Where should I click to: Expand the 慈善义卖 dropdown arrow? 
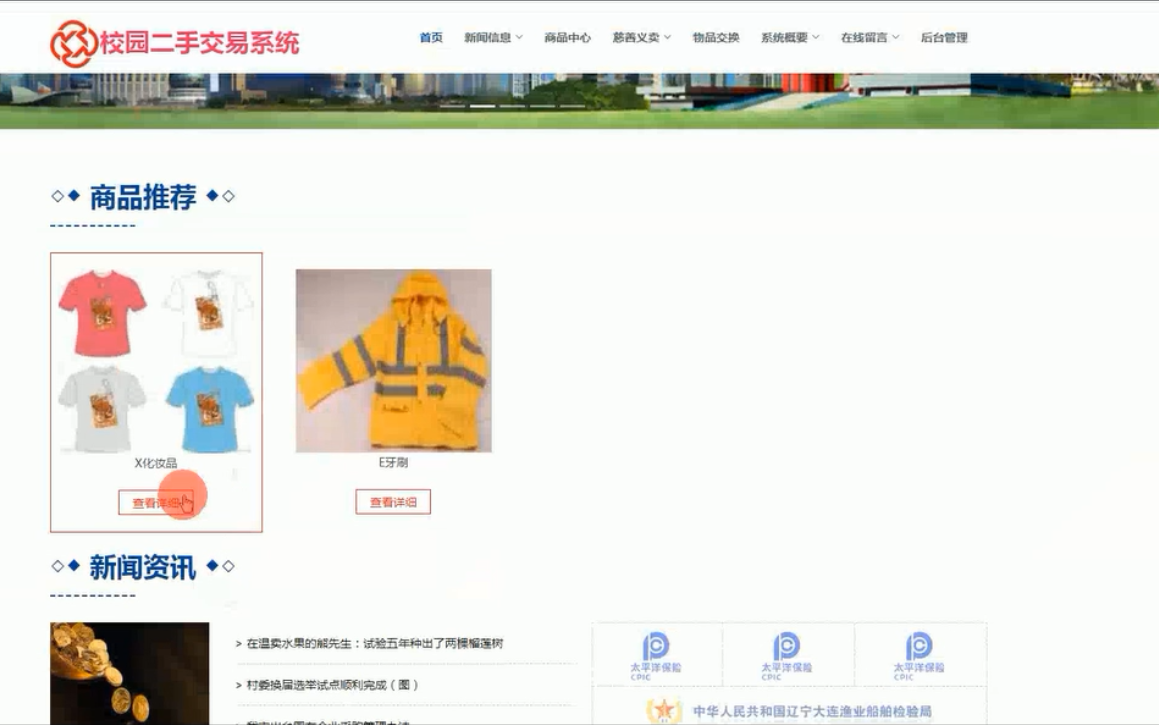[x=667, y=37]
